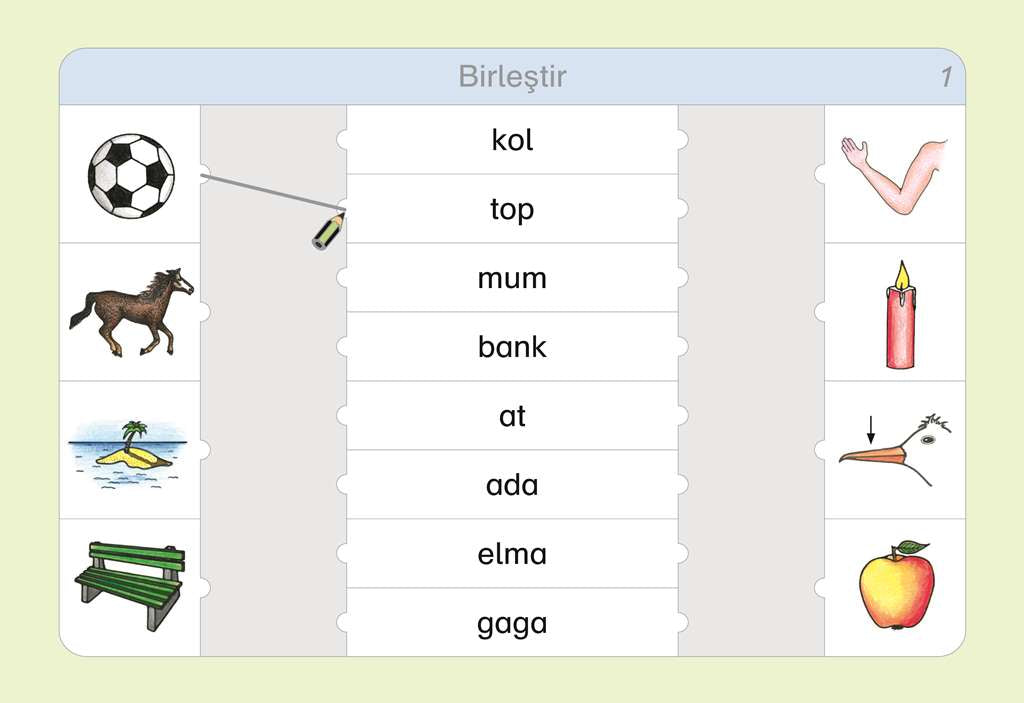Click the bent arm picture
This screenshot has width=1024, height=703.
(x=894, y=175)
